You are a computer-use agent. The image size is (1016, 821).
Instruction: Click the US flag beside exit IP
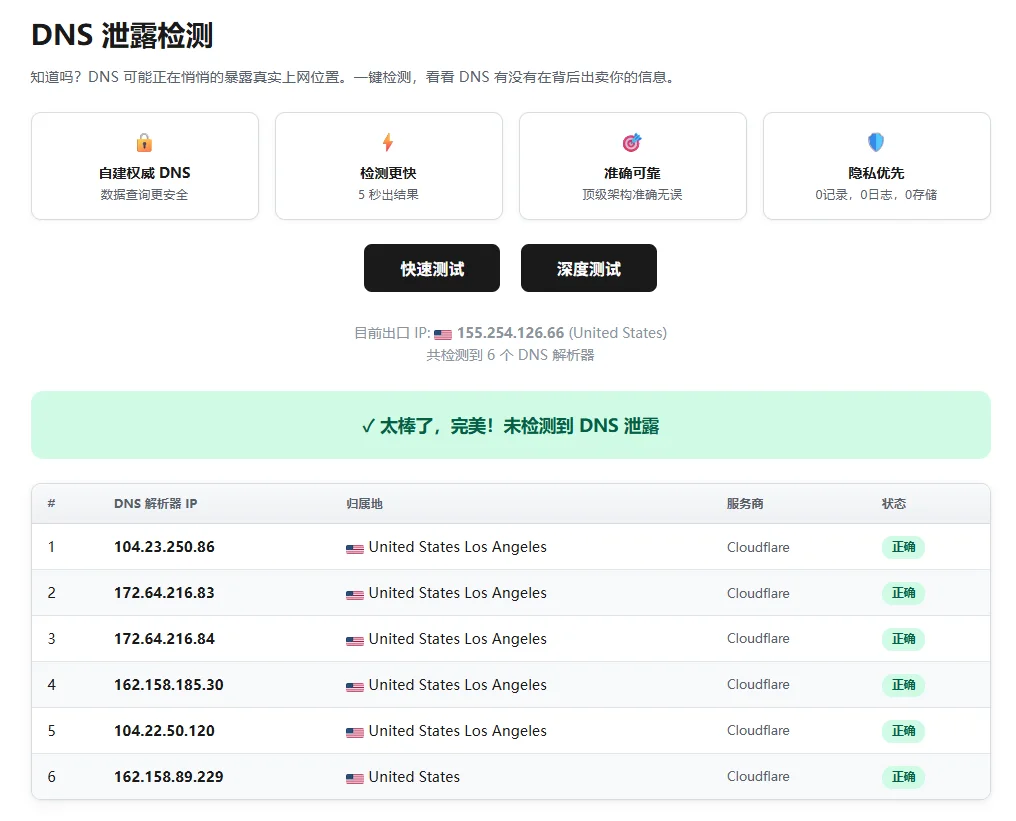click(x=443, y=334)
